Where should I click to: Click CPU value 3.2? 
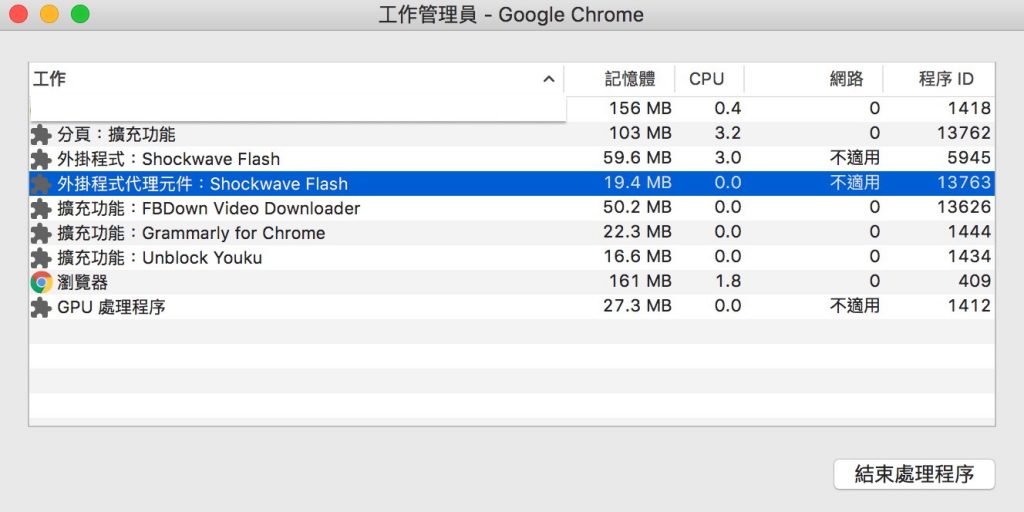tap(728, 133)
